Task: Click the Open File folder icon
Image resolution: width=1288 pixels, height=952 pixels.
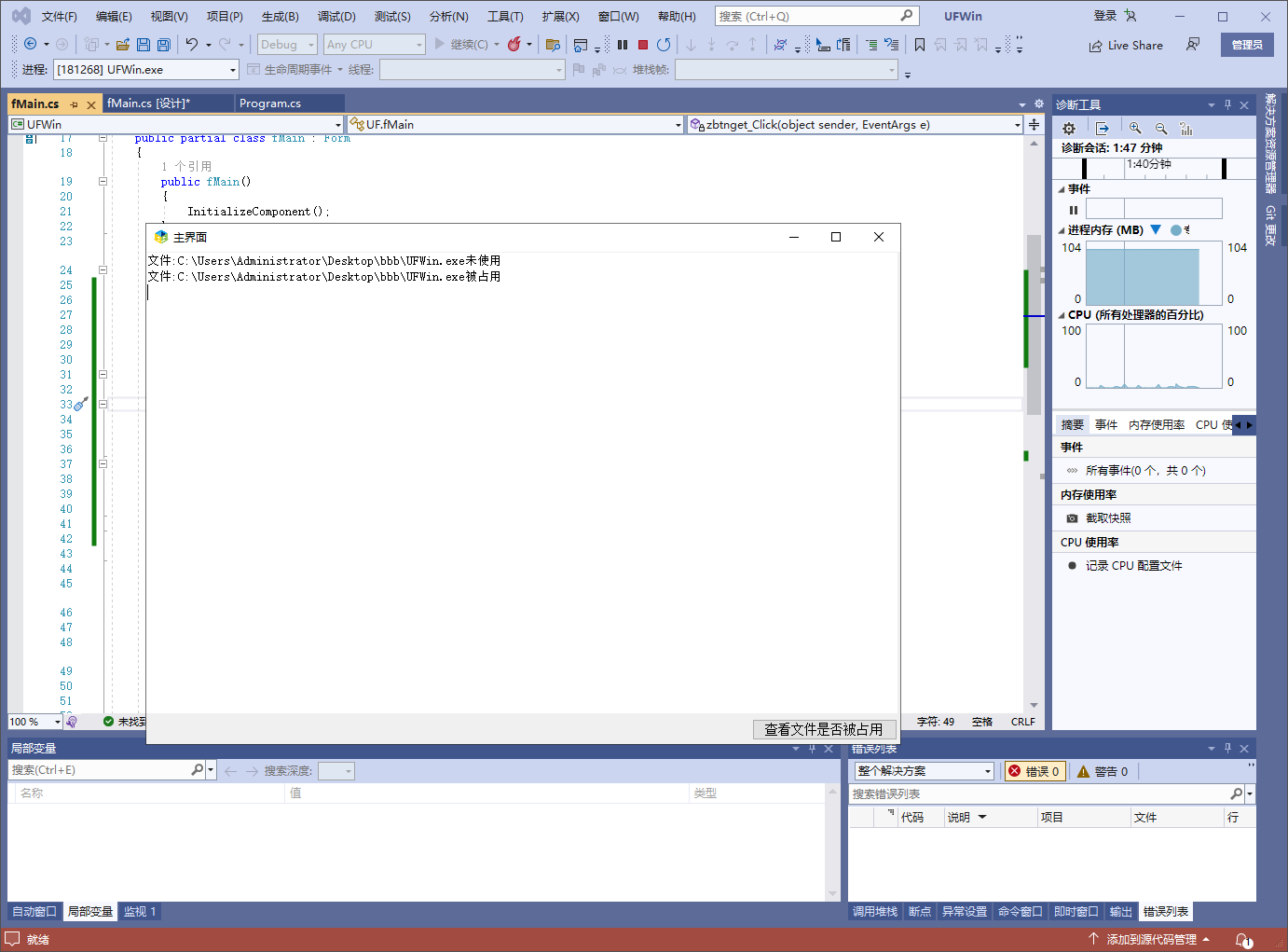Action: pos(122,44)
